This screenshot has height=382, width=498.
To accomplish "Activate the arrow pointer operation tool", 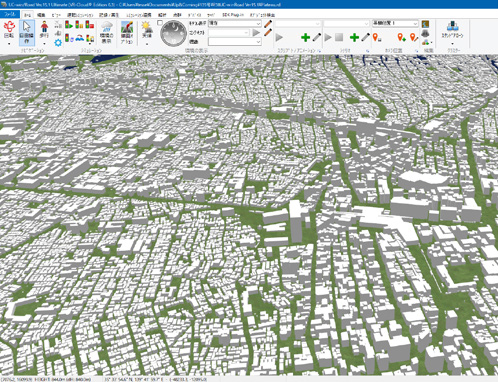I will (27, 32).
